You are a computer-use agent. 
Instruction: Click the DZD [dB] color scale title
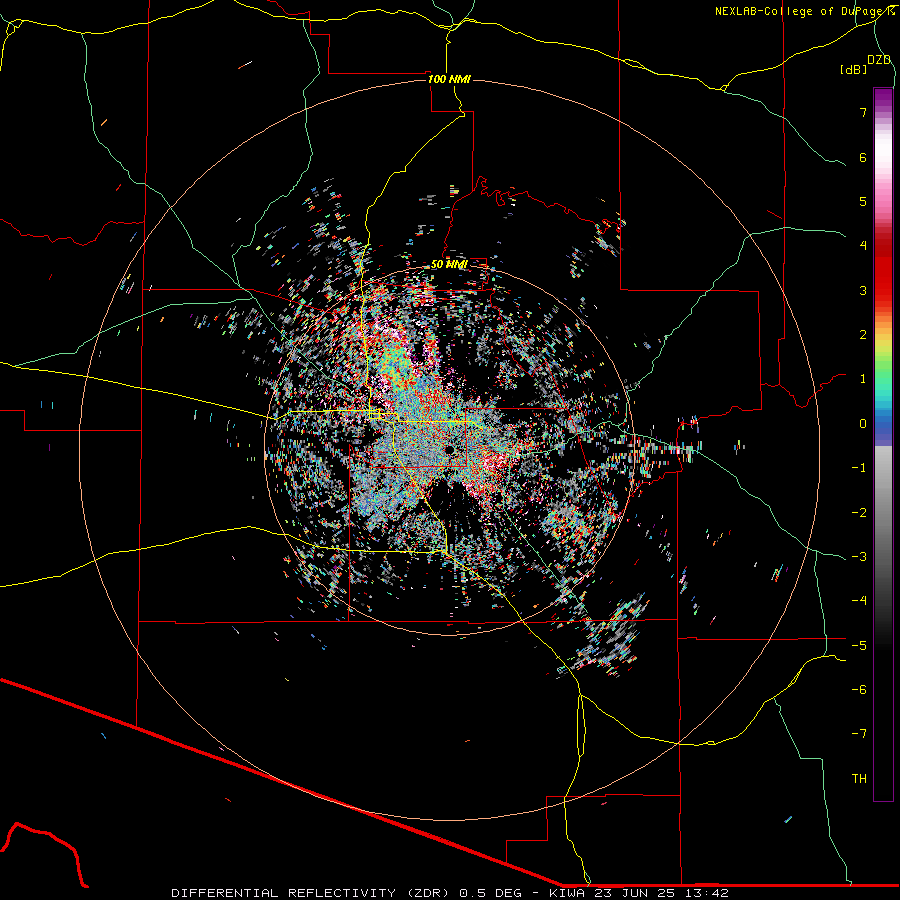pyautogui.click(x=865, y=65)
